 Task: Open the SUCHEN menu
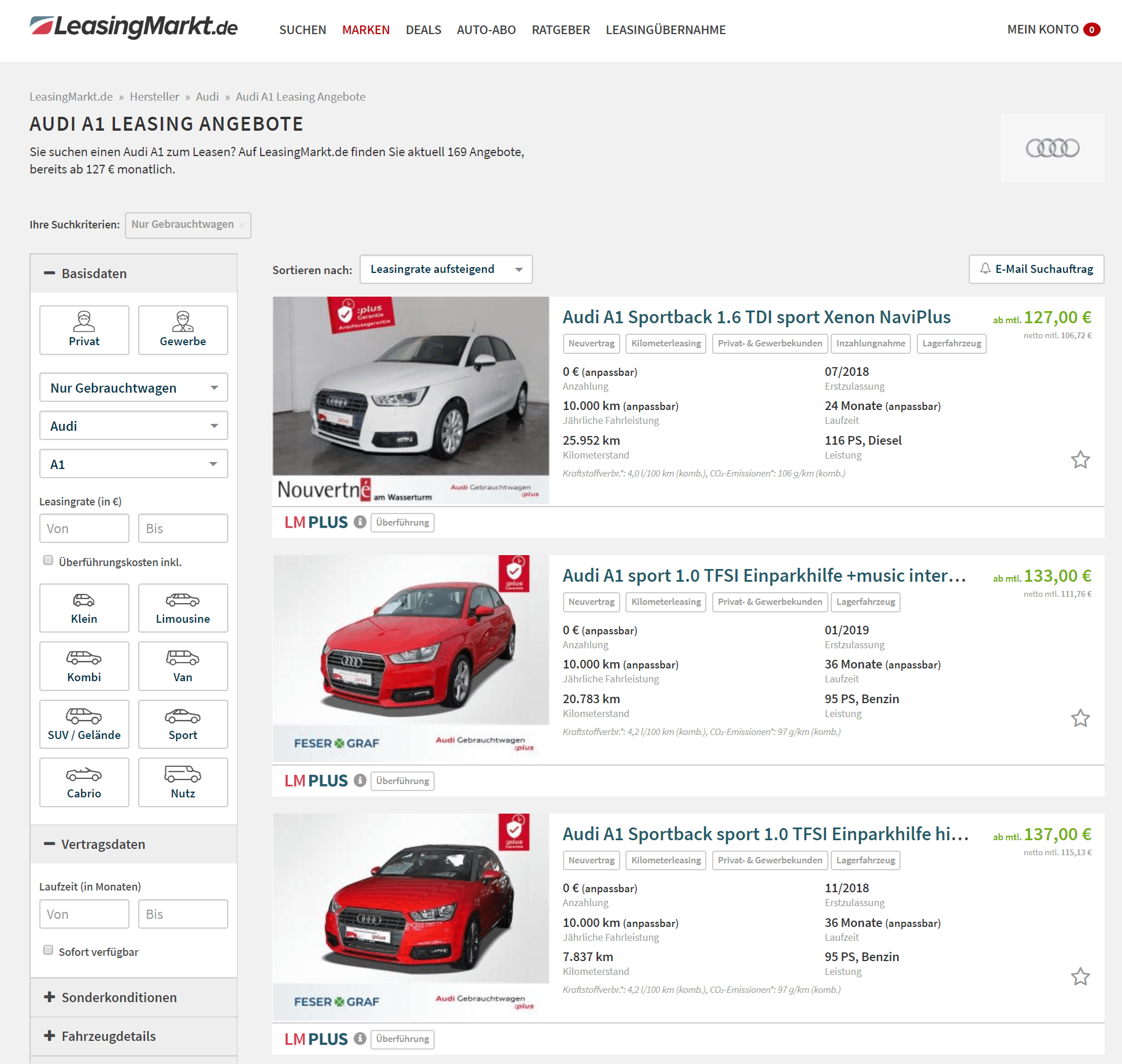[x=303, y=29]
